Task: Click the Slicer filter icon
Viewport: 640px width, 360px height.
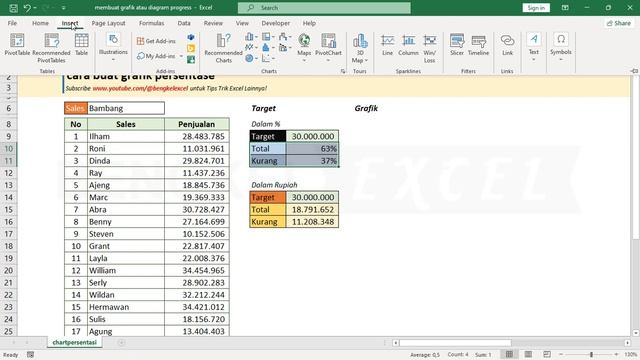Action: 457,45
